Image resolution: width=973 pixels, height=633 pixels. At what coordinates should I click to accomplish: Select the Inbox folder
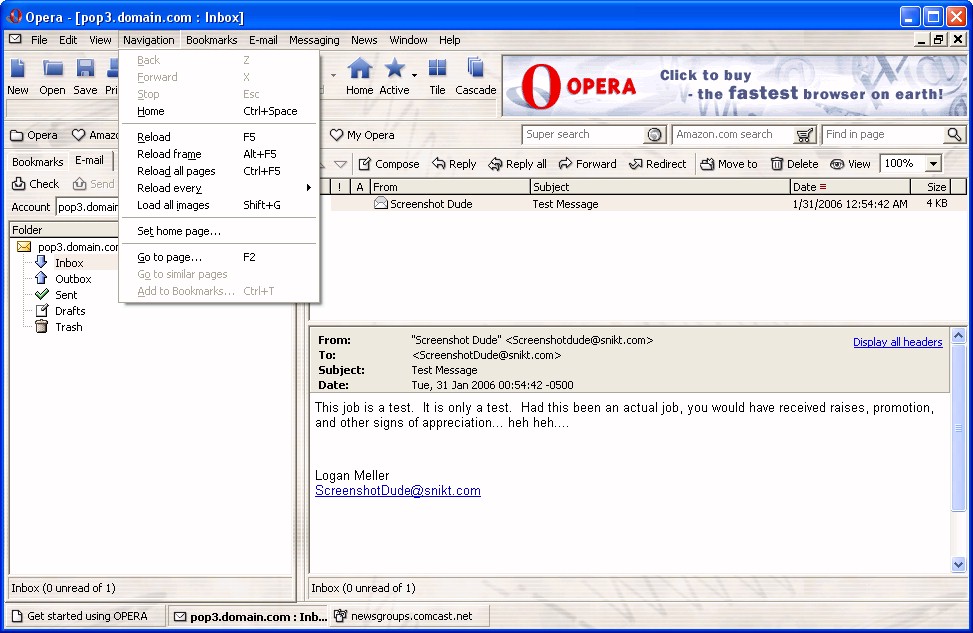click(x=68, y=263)
